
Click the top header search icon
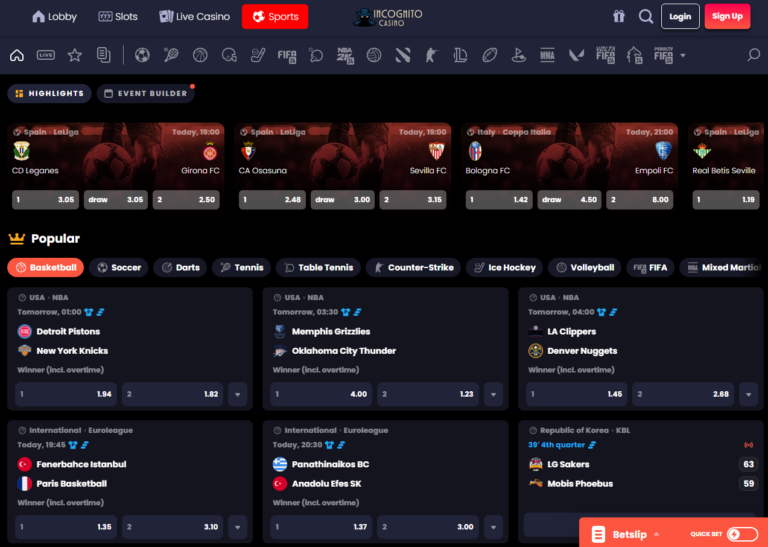coord(646,16)
